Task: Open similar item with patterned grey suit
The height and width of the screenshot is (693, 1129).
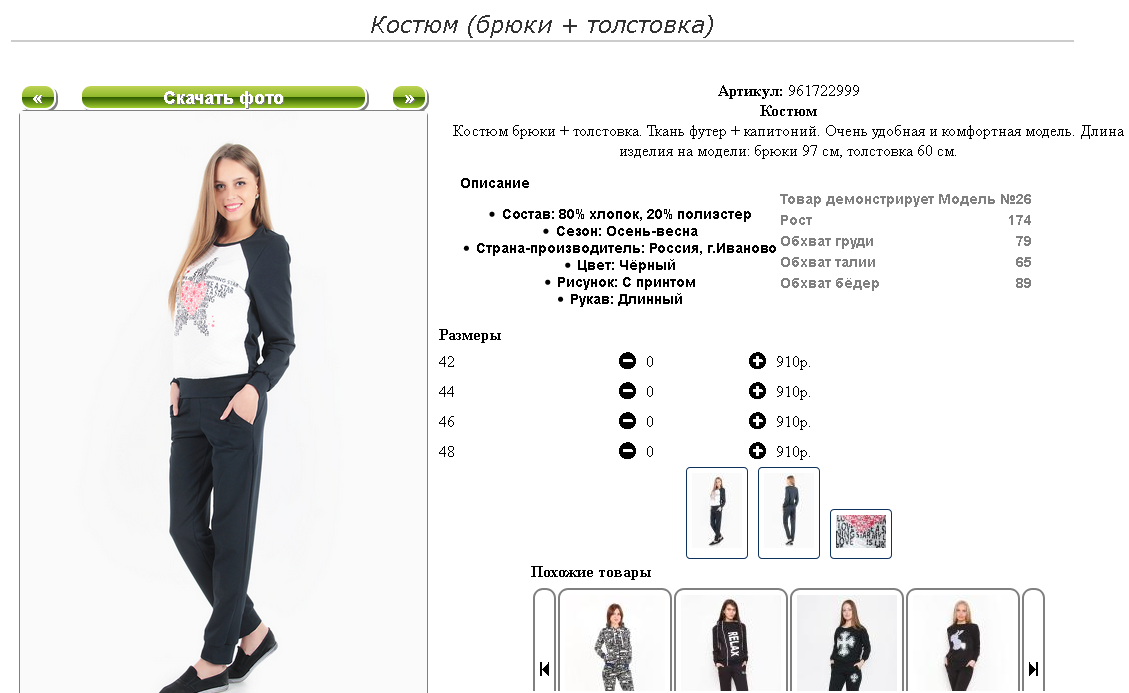Action: (615, 641)
